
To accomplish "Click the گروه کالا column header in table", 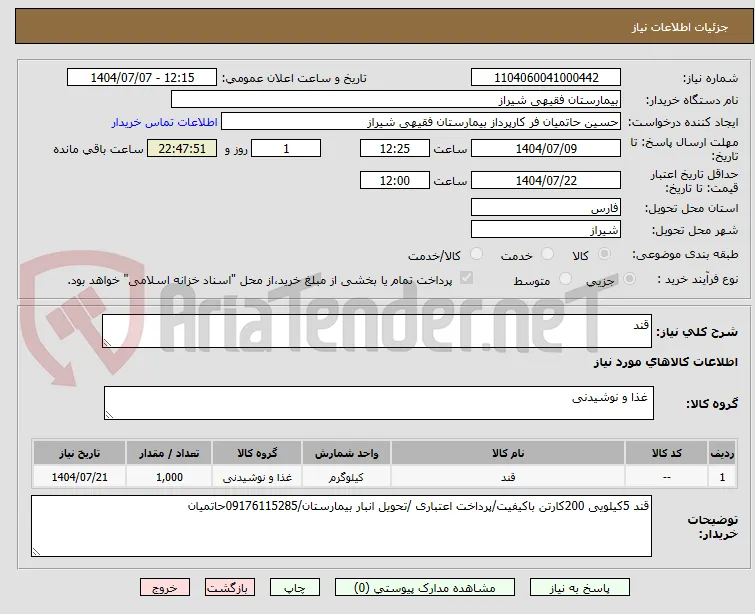I will [x=257, y=453].
